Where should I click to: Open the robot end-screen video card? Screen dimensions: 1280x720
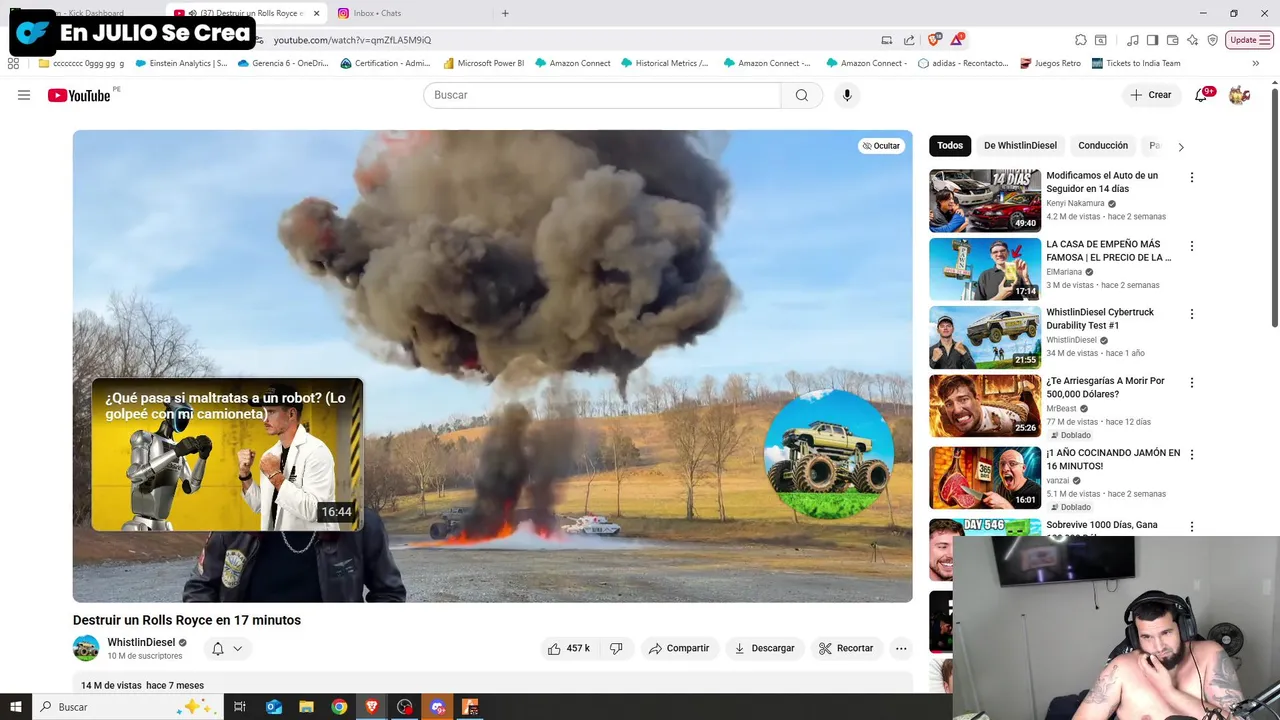point(227,454)
